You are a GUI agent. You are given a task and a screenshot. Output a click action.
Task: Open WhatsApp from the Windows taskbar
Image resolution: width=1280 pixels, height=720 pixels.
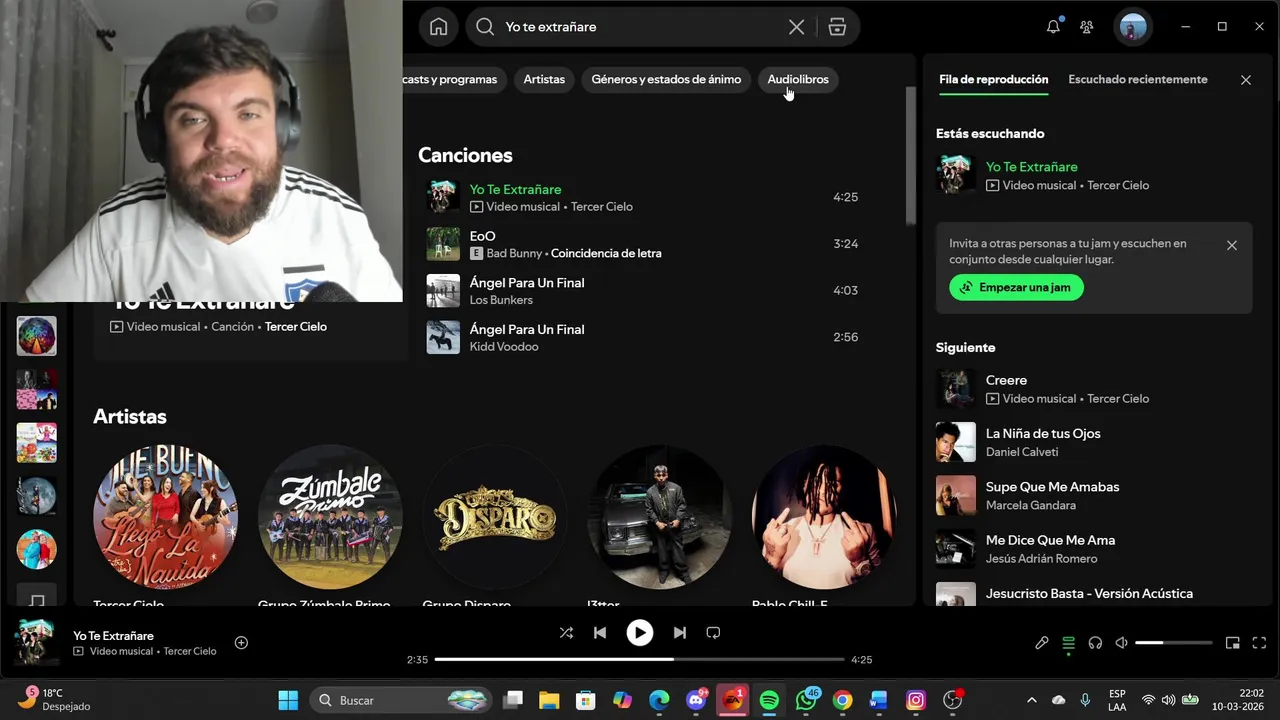[806, 700]
